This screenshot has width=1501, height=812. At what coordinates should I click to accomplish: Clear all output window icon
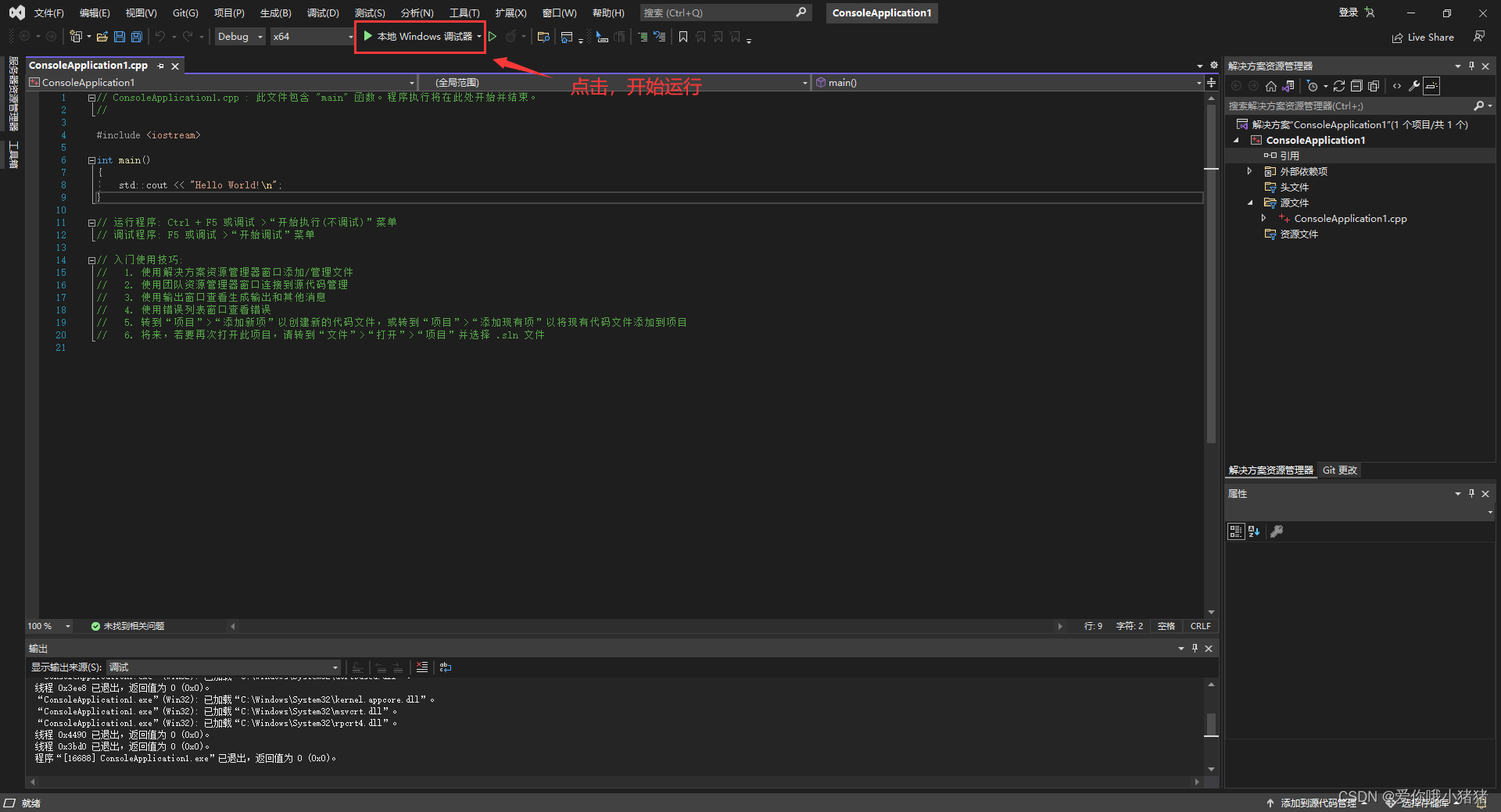tap(422, 667)
